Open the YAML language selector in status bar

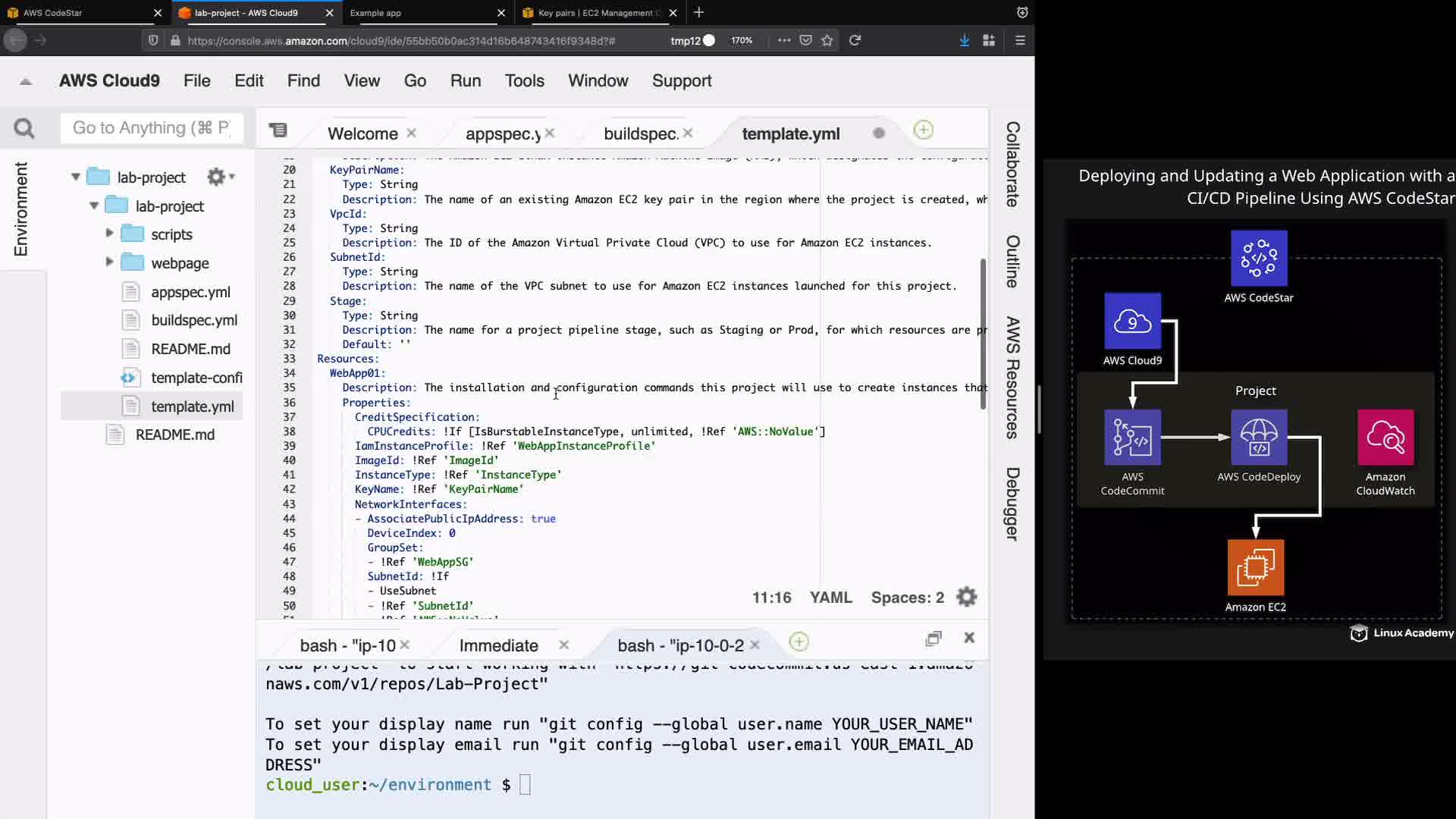tap(830, 598)
